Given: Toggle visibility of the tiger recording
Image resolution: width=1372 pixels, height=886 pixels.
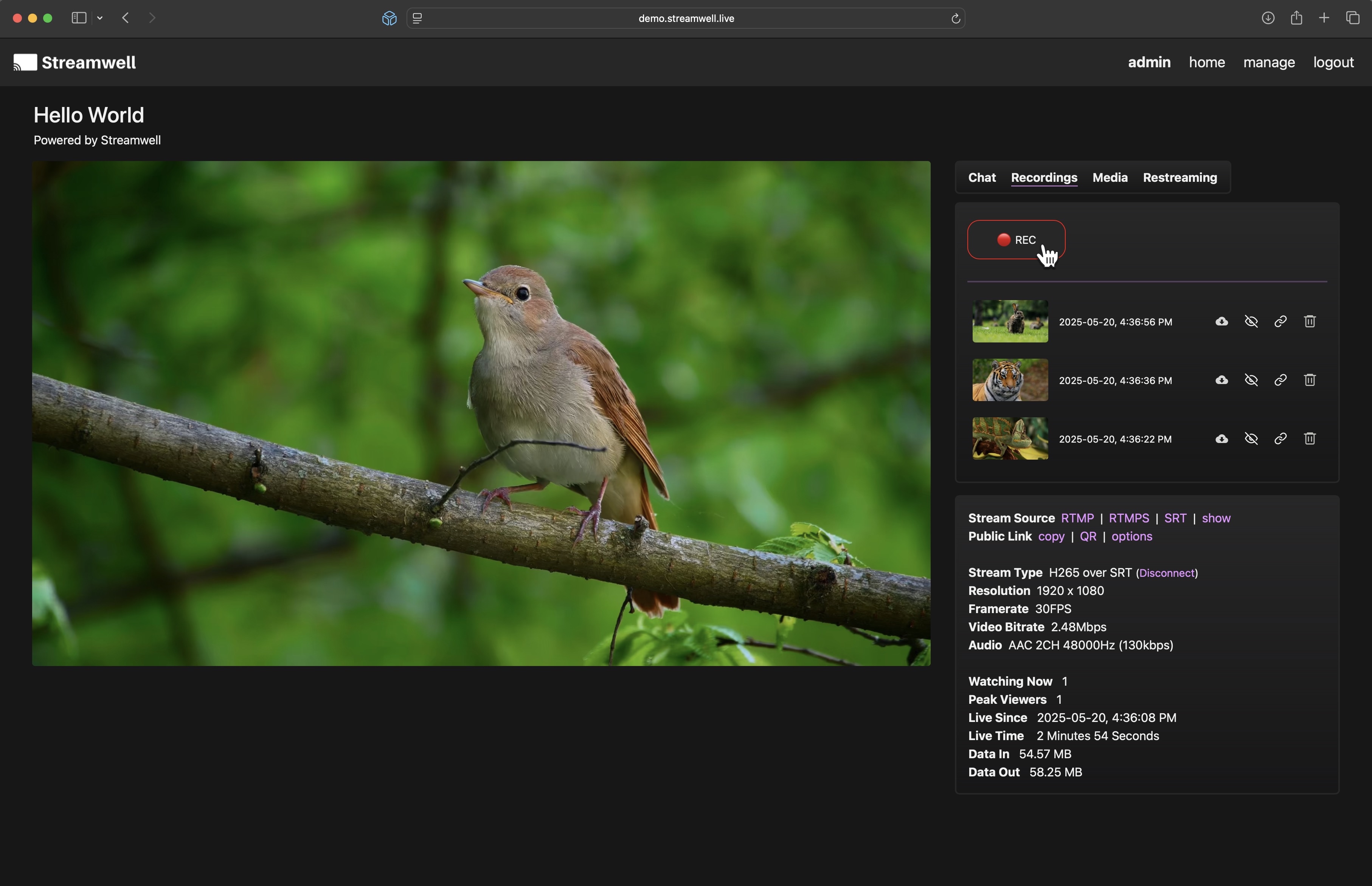Looking at the screenshot, I should point(1251,380).
